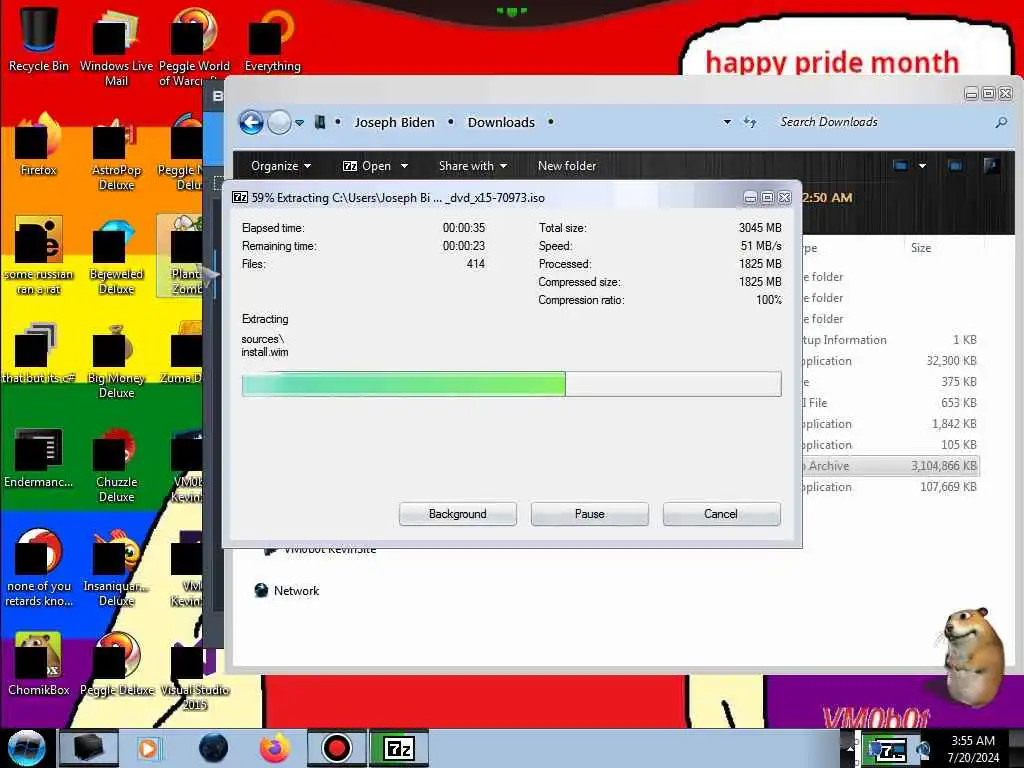This screenshot has width=1024, height=768.
Task: Open 'that but its c#' desktop icon
Action: click(39, 353)
